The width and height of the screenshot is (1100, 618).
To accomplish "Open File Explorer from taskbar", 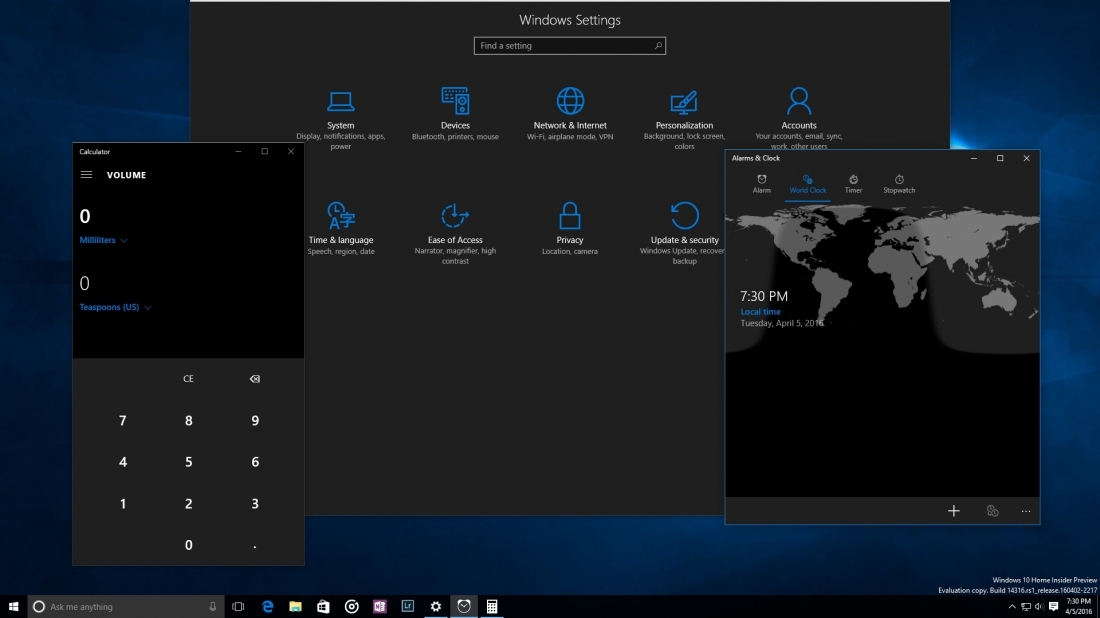I will pos(295,606).
